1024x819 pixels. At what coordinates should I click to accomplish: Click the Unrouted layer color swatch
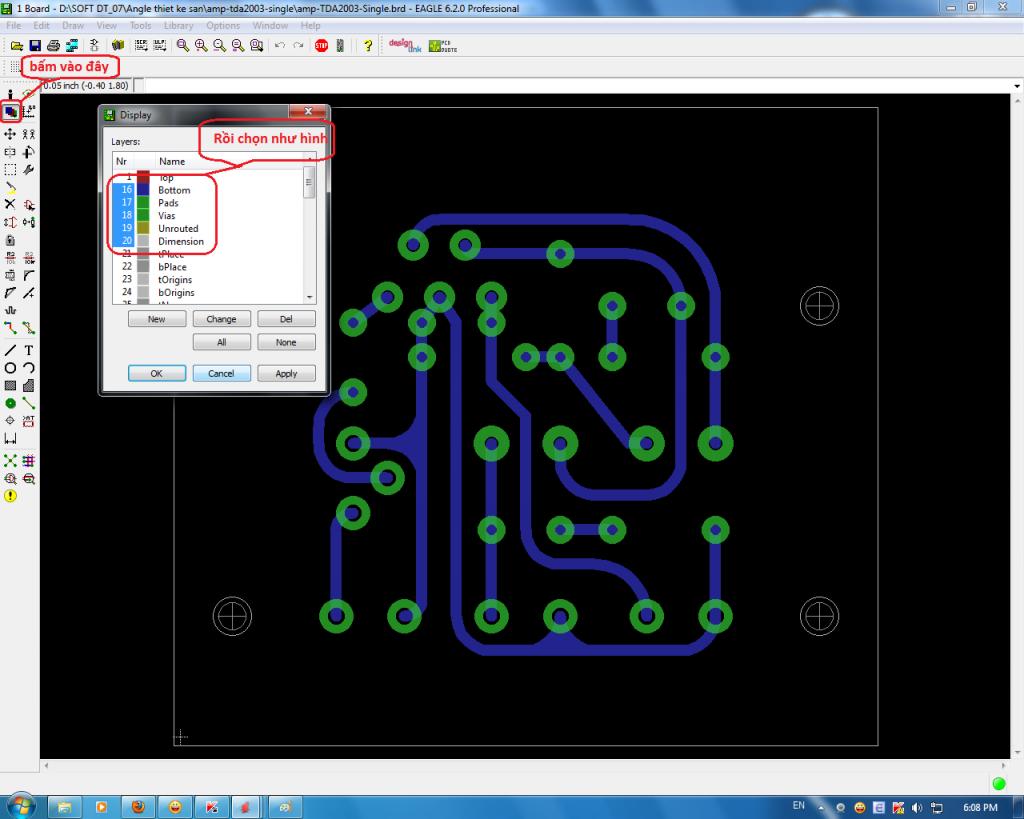143,229
